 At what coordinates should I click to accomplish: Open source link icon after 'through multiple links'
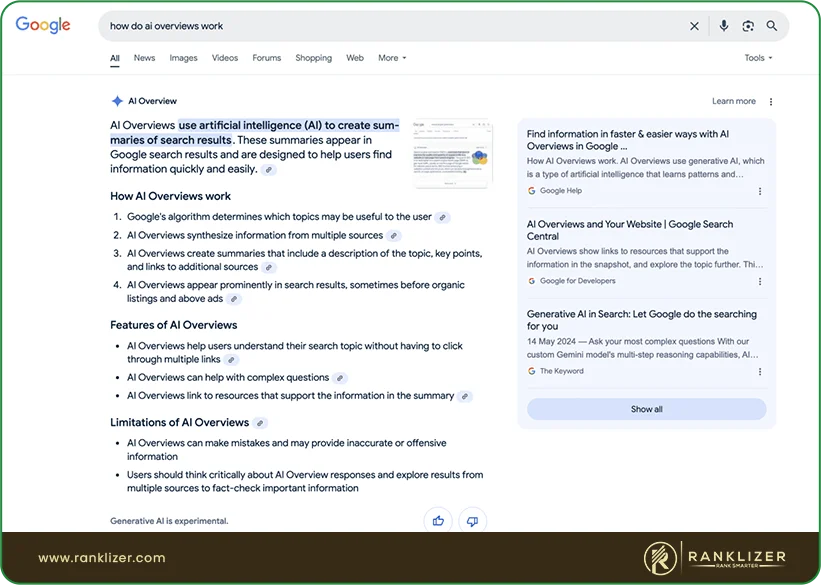click(231, 360)
